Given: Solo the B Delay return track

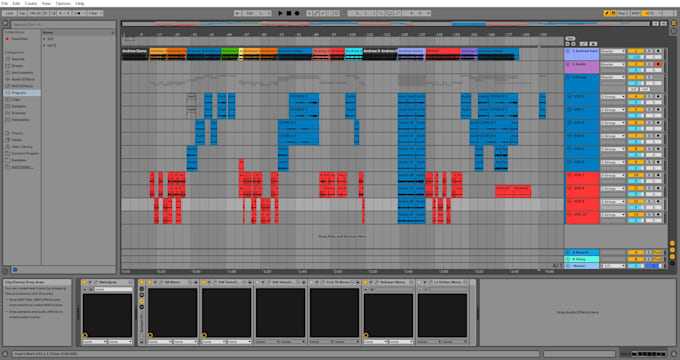Looking at the screenshot, I should 649,259.
